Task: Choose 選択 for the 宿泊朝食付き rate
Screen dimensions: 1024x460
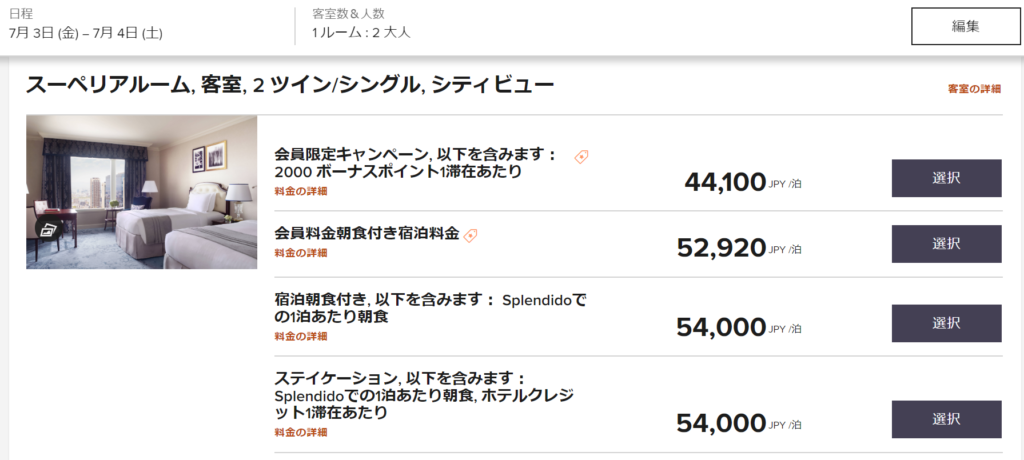Action: [946, 323]
